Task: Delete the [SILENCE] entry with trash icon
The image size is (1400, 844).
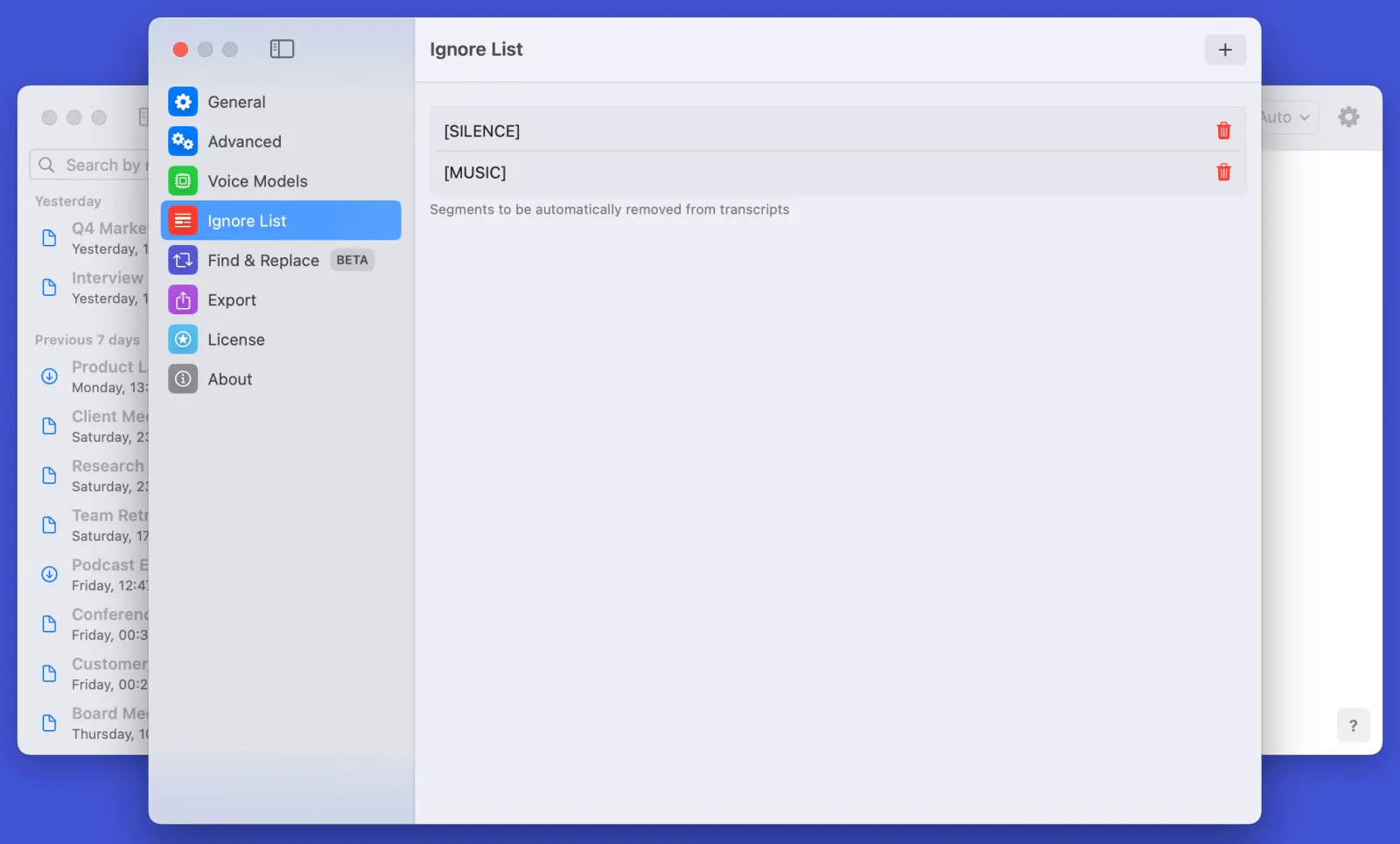Action: [x=1223, y=130]
